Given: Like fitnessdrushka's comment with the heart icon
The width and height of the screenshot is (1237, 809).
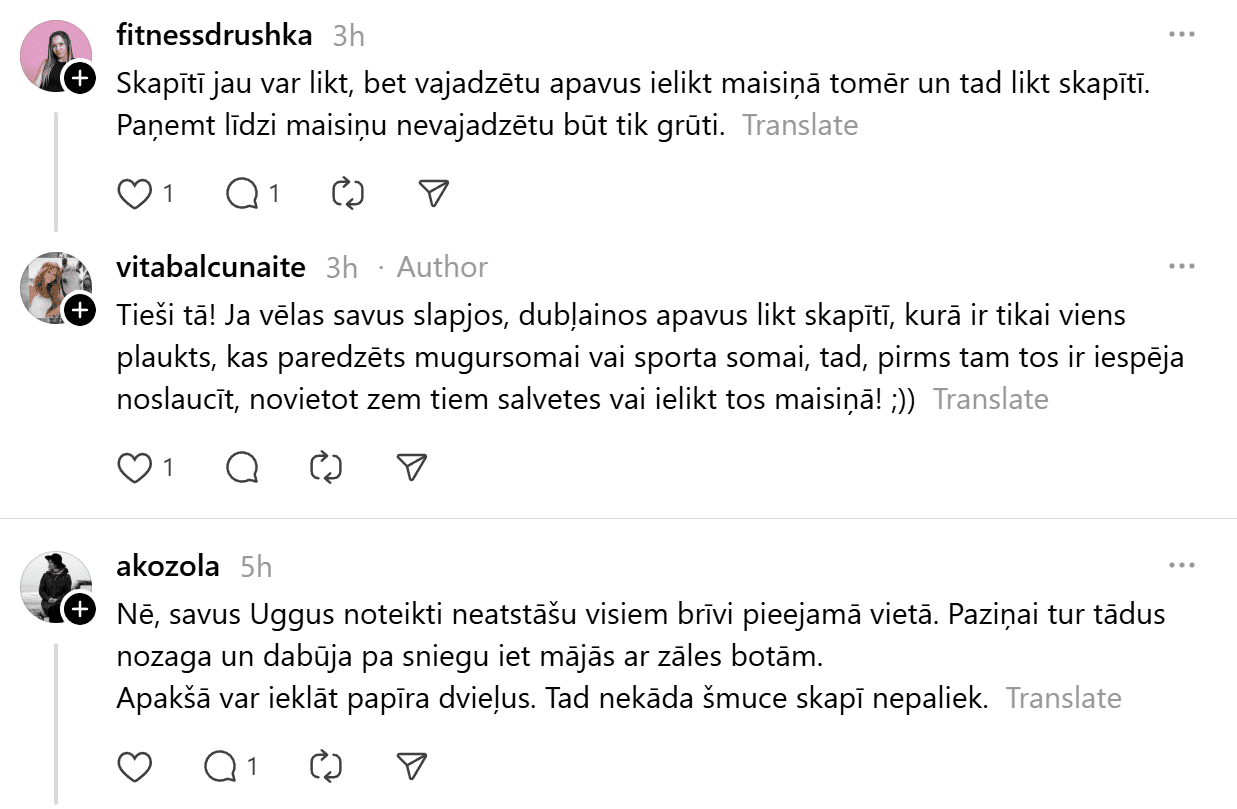Looking at the screenshot, I should 134,193.
